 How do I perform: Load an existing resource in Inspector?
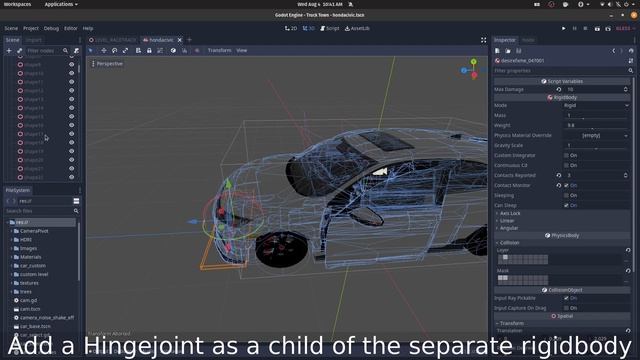pos(508,51)
